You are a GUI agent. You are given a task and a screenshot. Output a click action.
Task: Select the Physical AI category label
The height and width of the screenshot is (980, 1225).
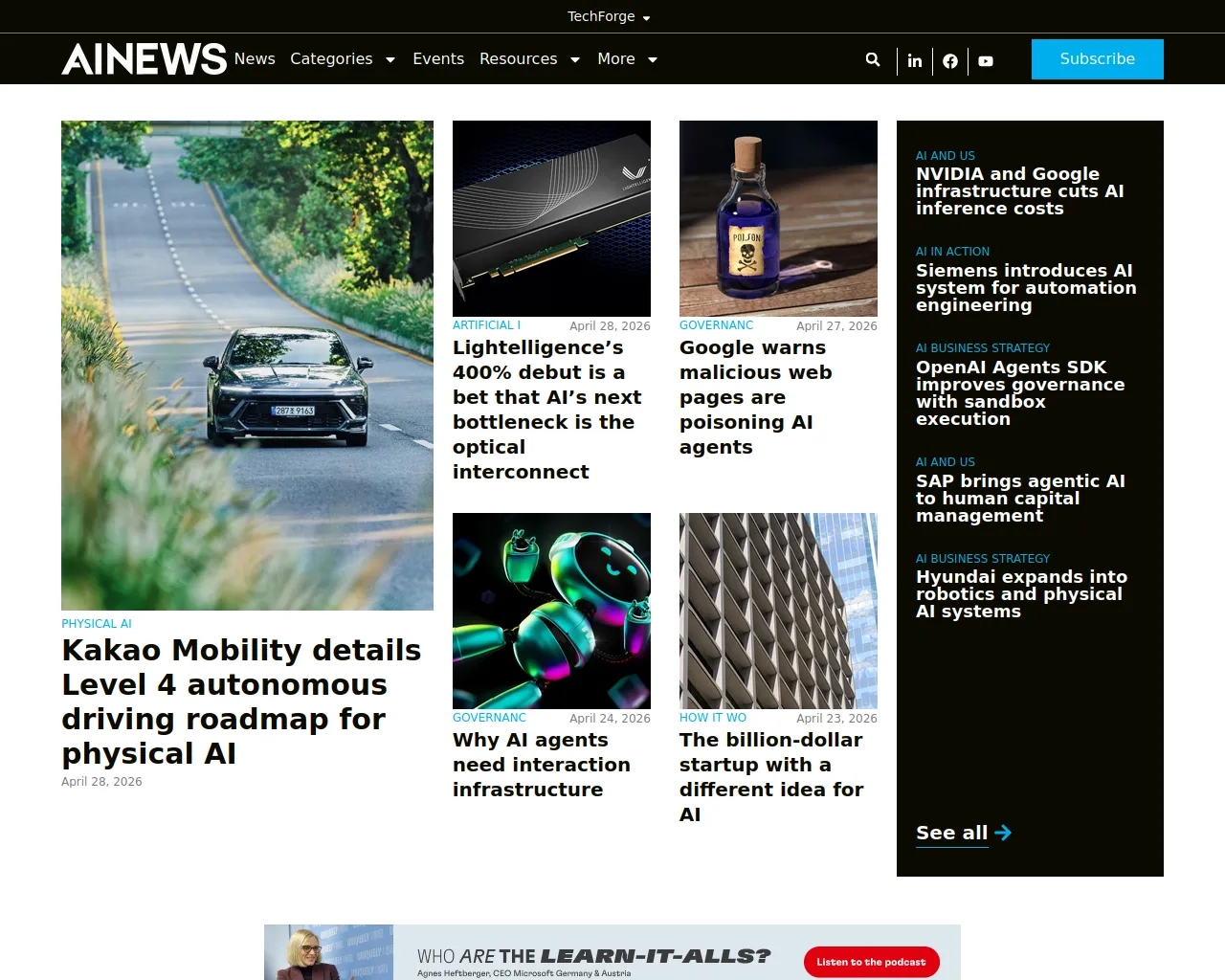(97, 624)
